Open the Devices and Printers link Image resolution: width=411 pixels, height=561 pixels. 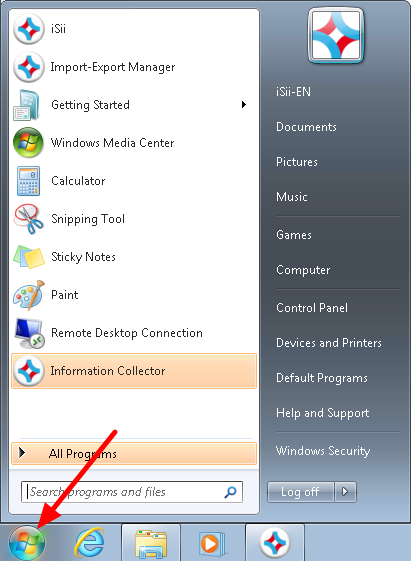(x=329, y=343)
